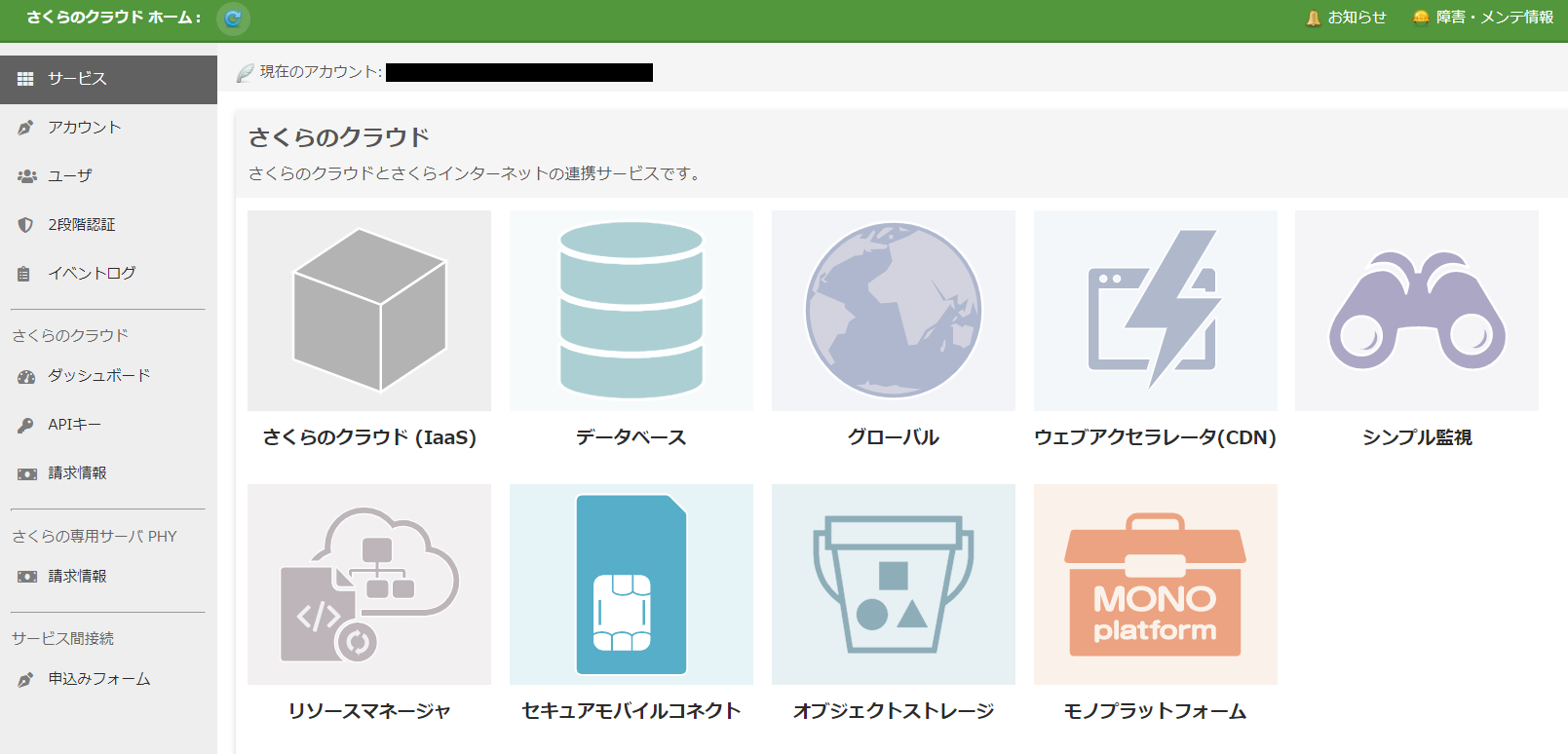Screen dimensions: 1568x754
Task: Click the money icon under さくらのクラウド section
Action: point(27,473)
